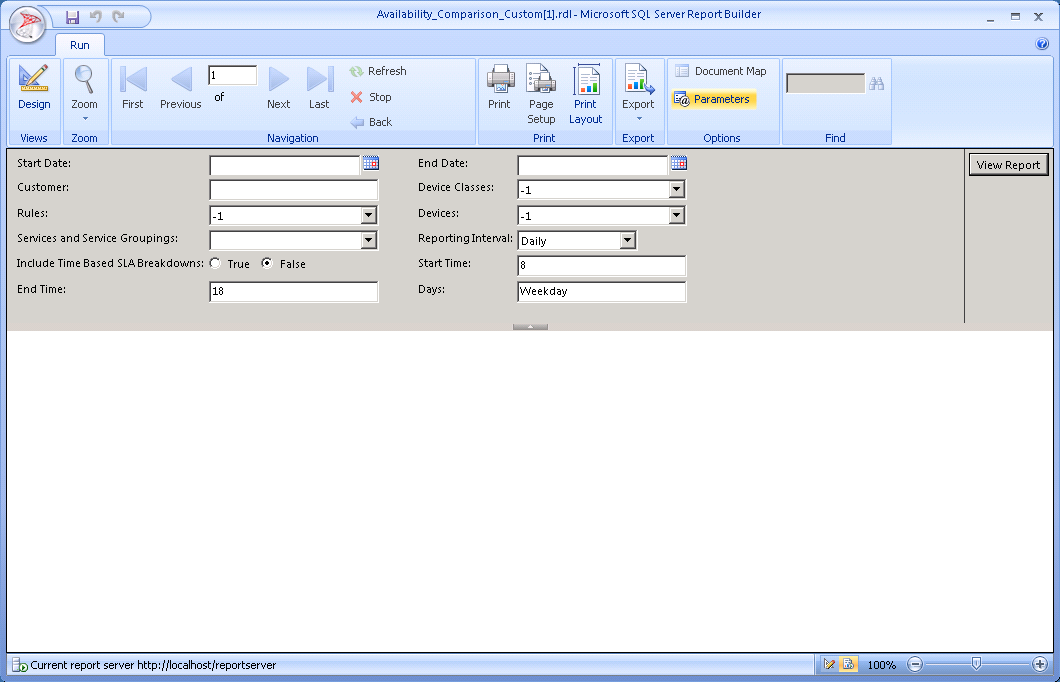Select False for SLA Breakdowns
Screen dimensions: 1060x682
[267, 264]
